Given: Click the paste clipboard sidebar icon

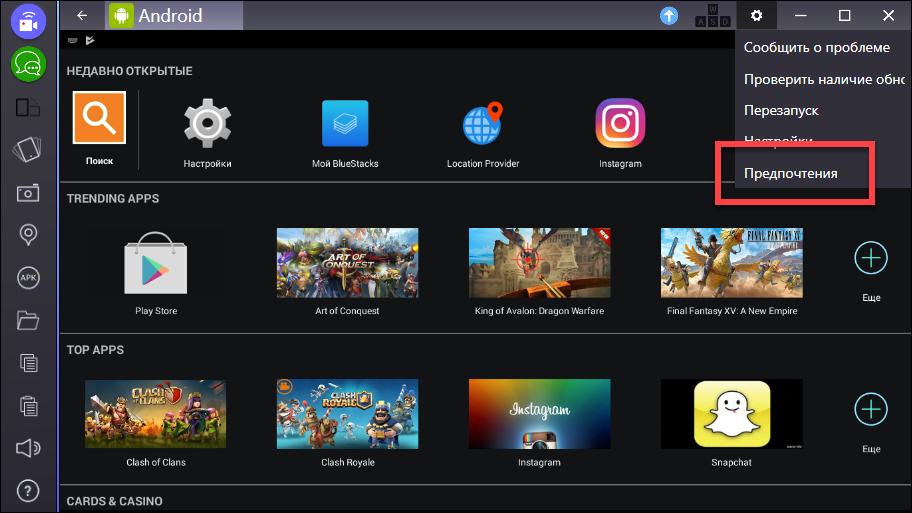Looking at the screenshot, I should coord(28,405).
